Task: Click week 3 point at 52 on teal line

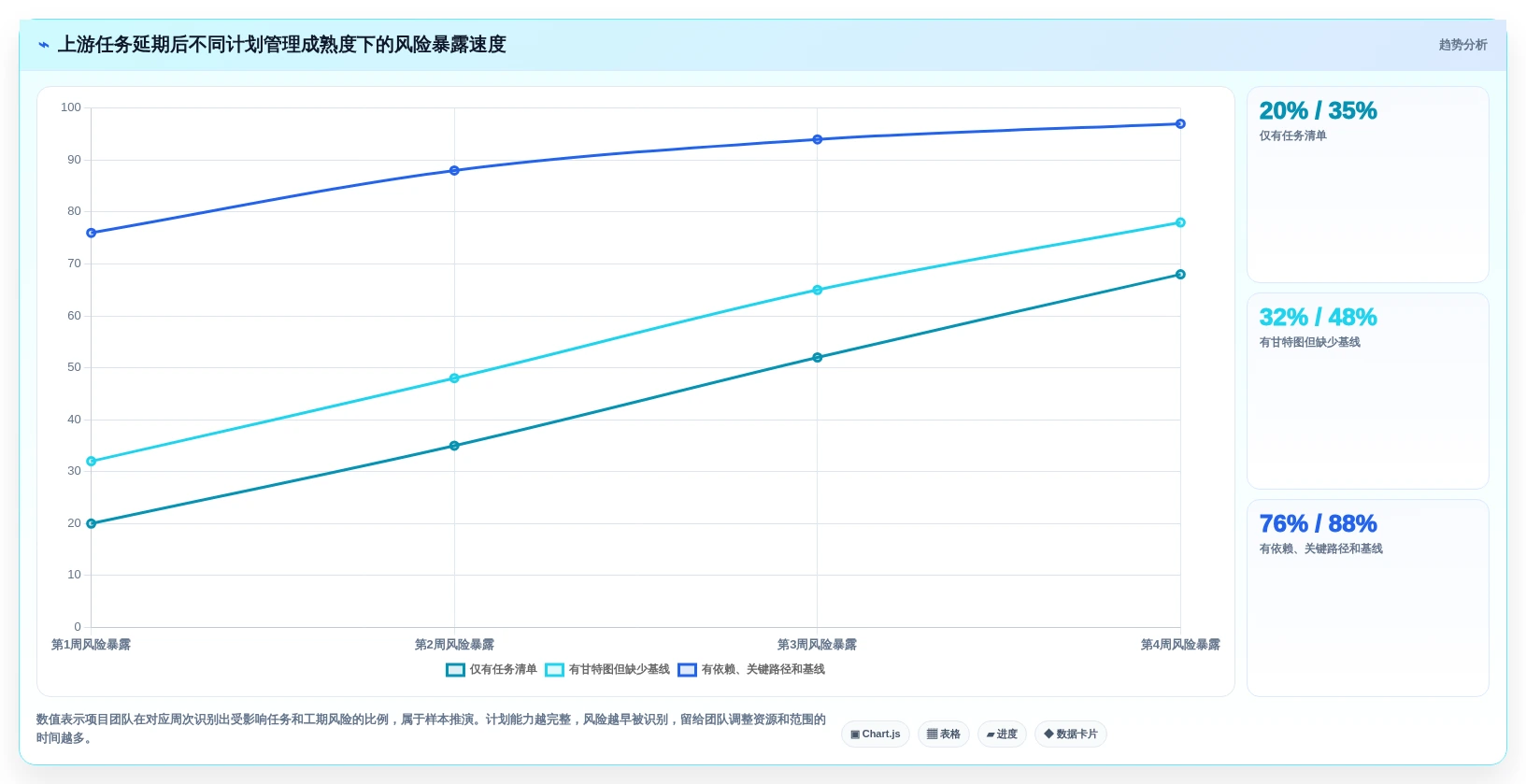Action: (x=818, y=358)
